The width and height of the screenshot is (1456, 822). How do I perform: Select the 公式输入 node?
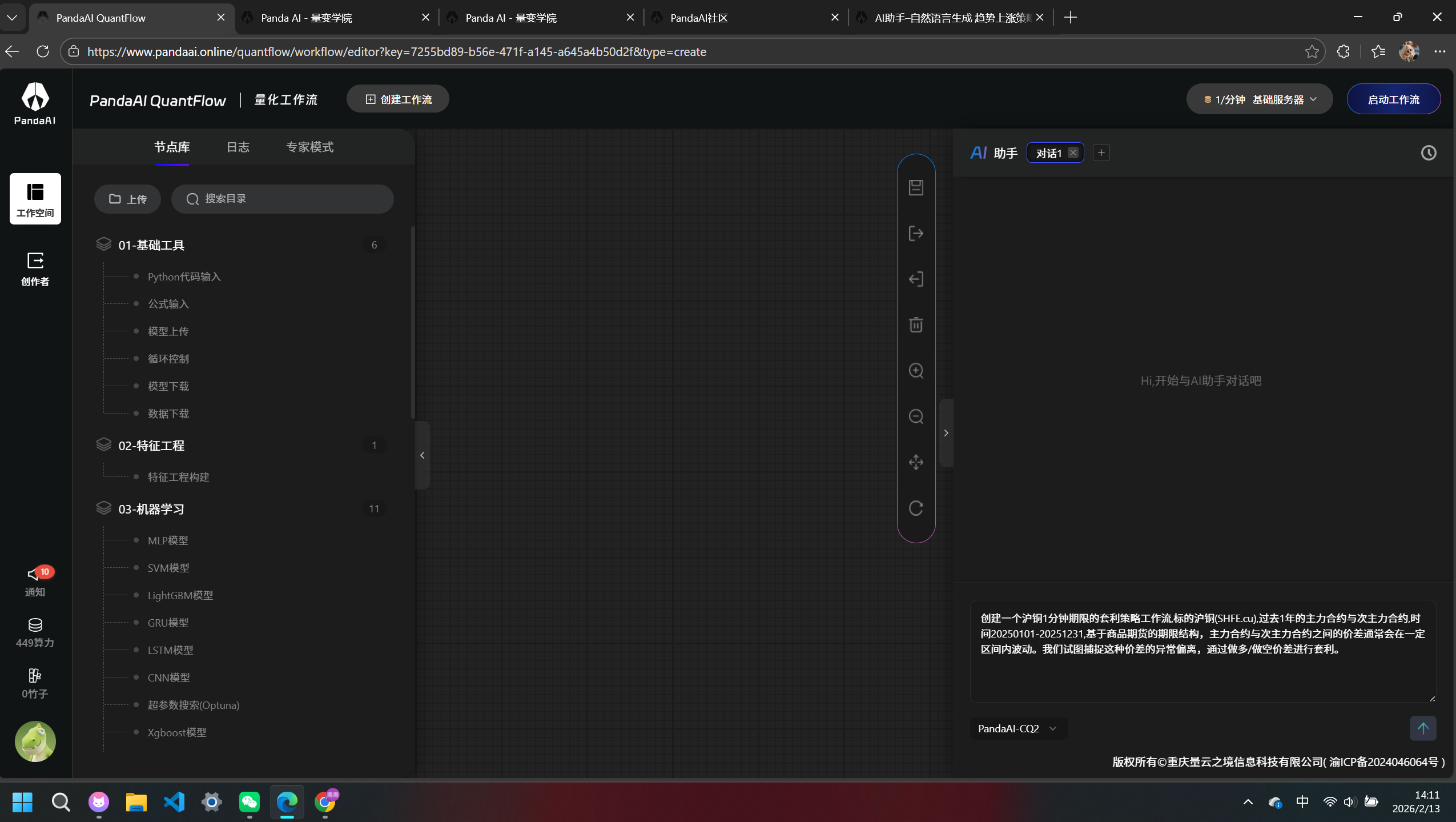tap(168, 304)
